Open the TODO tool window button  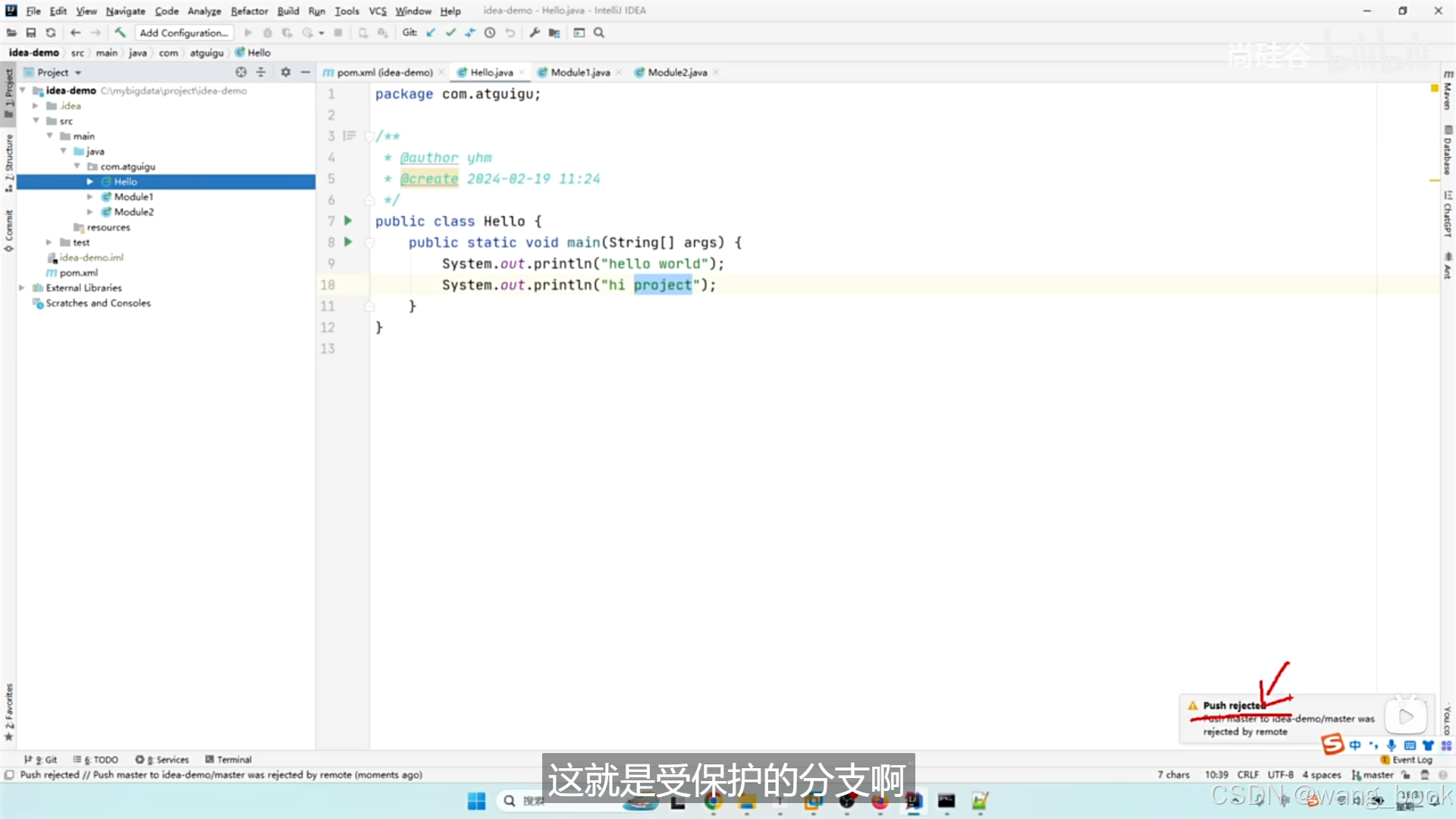point(96,759)
